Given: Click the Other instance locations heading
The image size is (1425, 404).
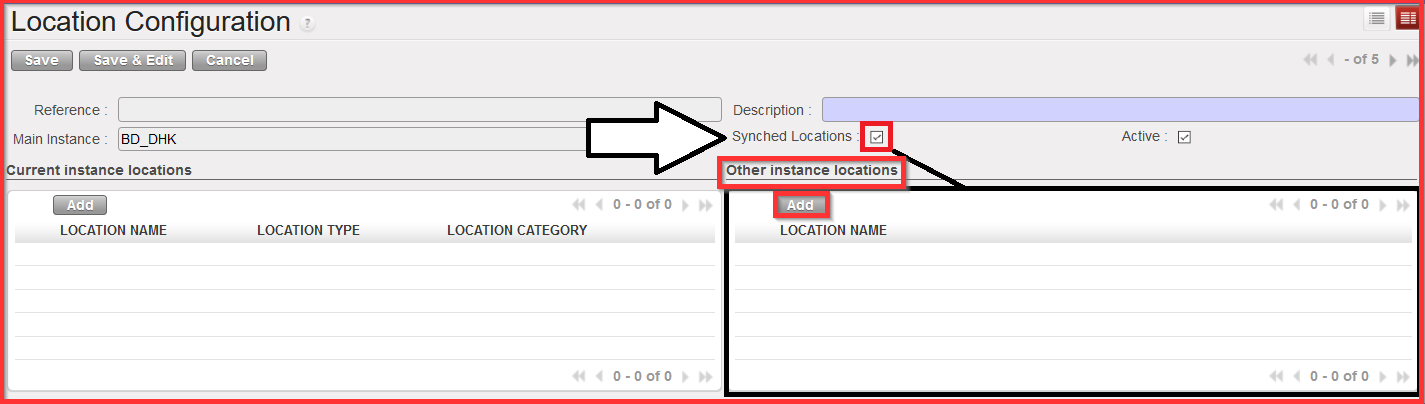Looking at the screenshot, I should [812, 170].
